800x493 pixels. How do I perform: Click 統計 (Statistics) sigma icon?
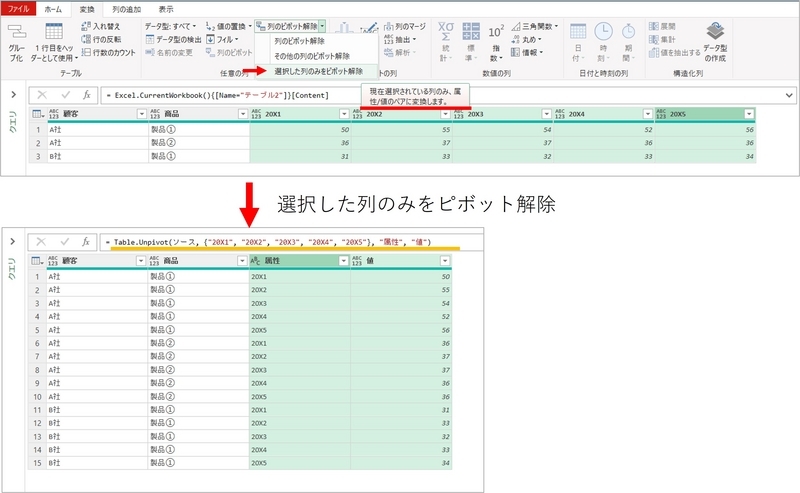click(445, 32)
